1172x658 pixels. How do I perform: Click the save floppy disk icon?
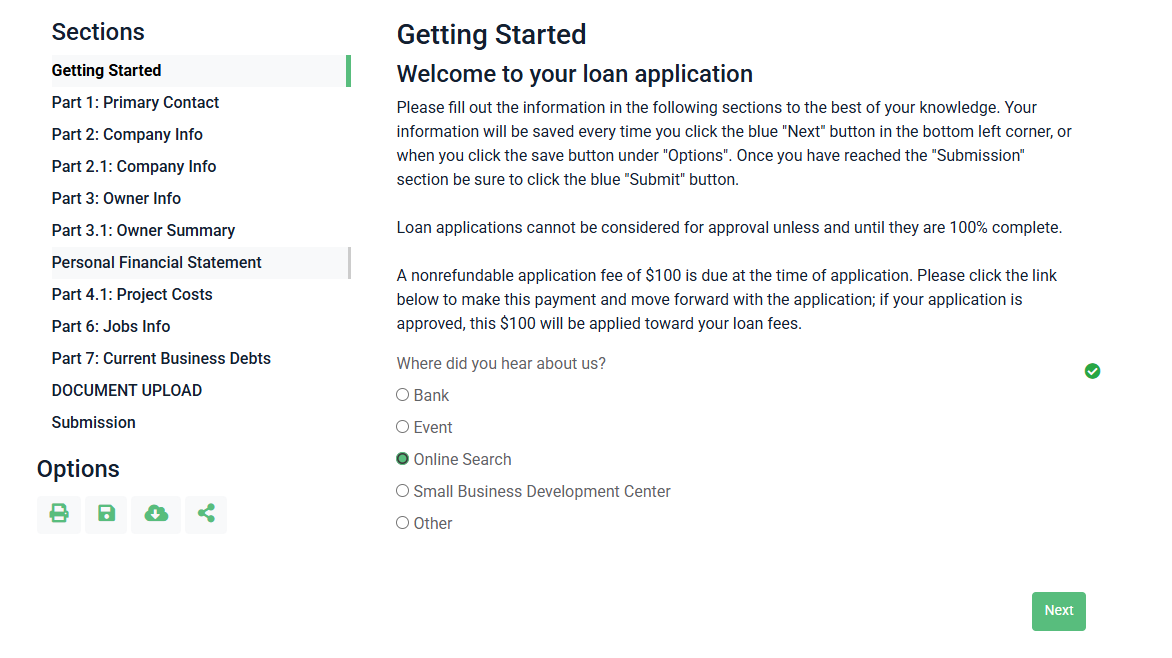point(106,514)
